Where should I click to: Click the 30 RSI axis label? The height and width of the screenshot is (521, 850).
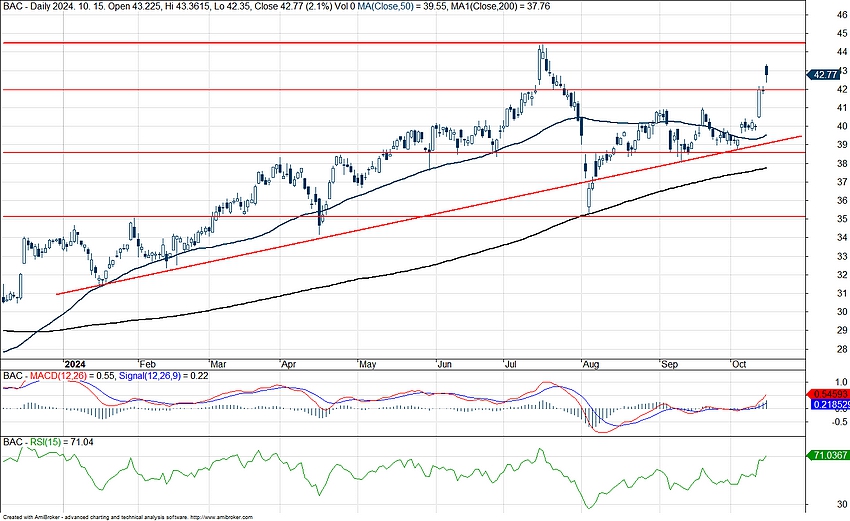click(x=841, y=504)
